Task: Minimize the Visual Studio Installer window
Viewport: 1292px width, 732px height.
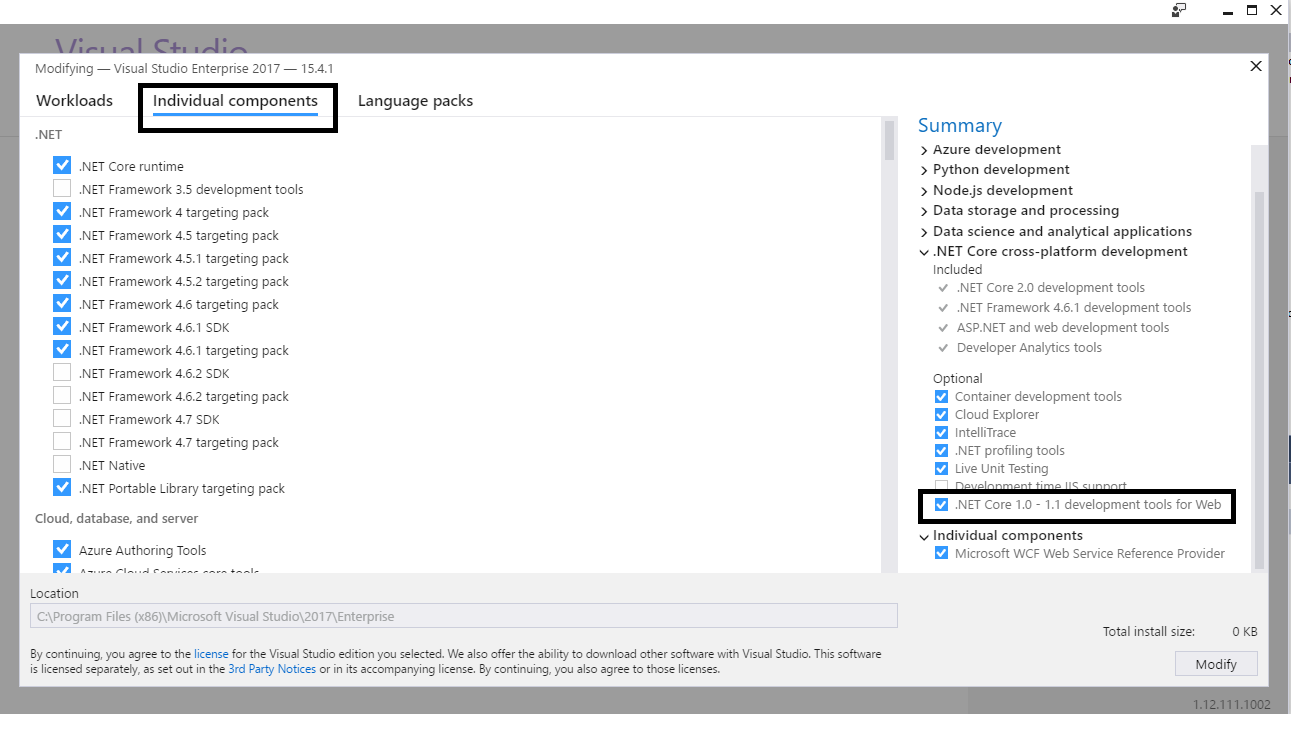Action: (x=1227, y=11)
